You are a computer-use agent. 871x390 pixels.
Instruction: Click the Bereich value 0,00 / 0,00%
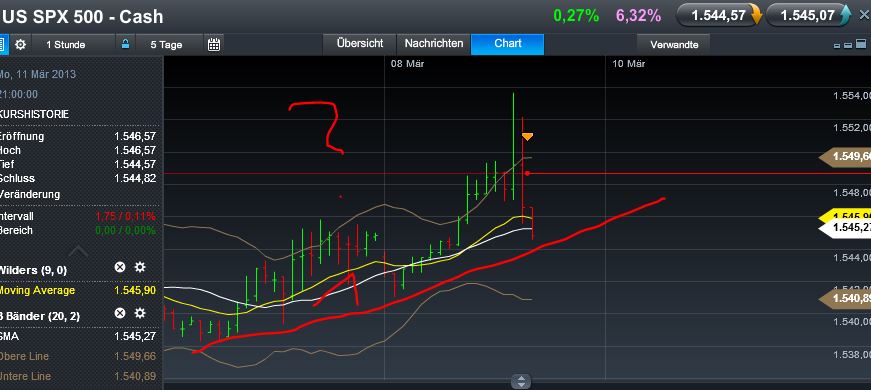pos(126,231)
